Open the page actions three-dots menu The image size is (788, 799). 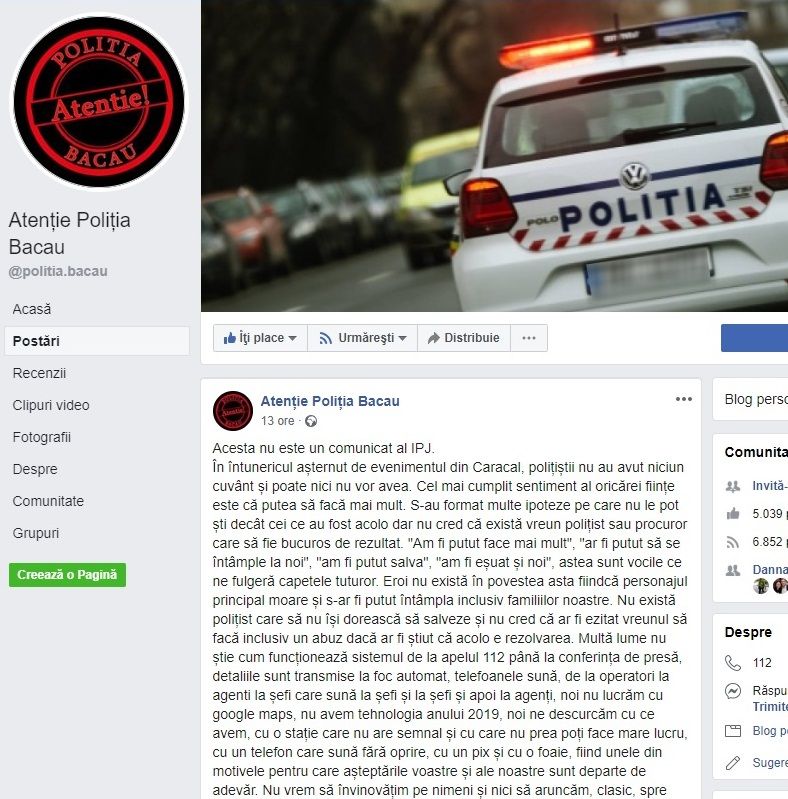[529, 338]
